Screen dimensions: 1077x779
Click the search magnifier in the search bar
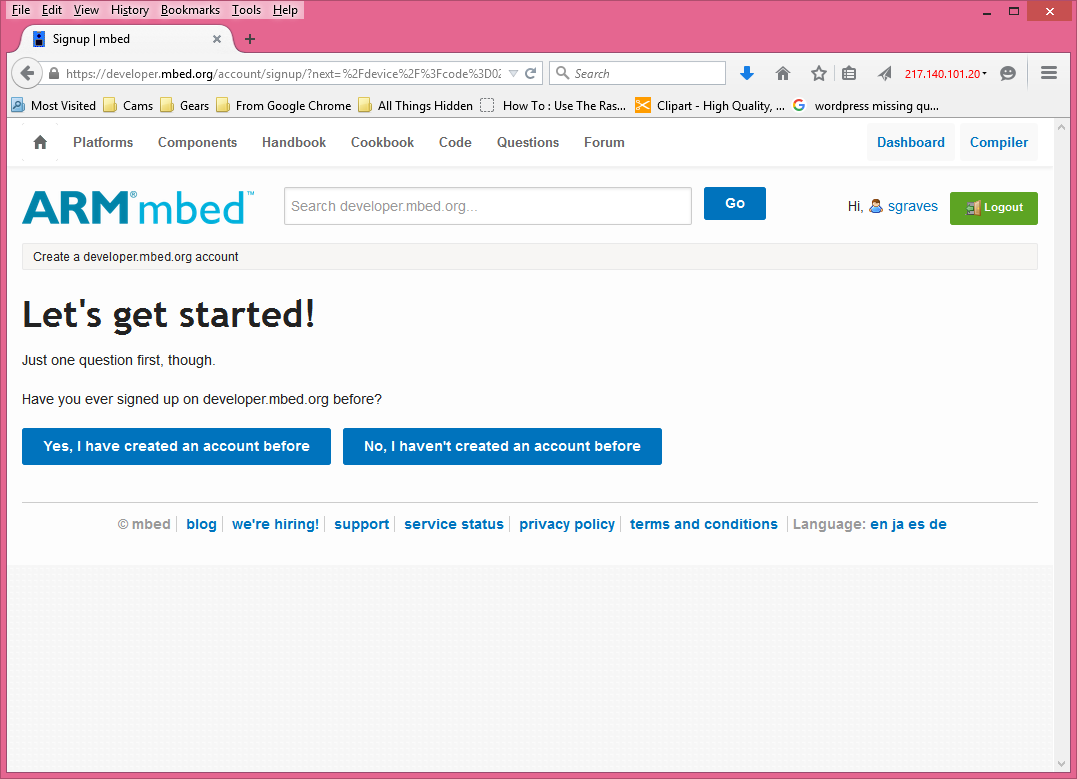[561, 73]
